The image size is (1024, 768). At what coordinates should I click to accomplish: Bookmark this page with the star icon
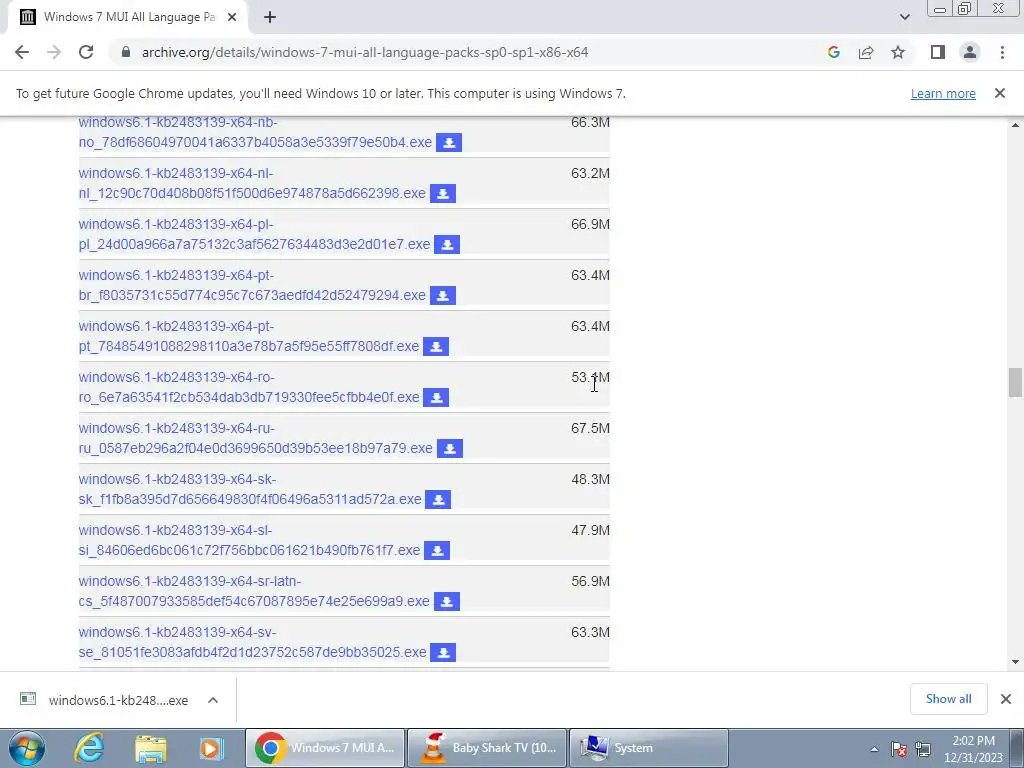(x=898, y=52)
